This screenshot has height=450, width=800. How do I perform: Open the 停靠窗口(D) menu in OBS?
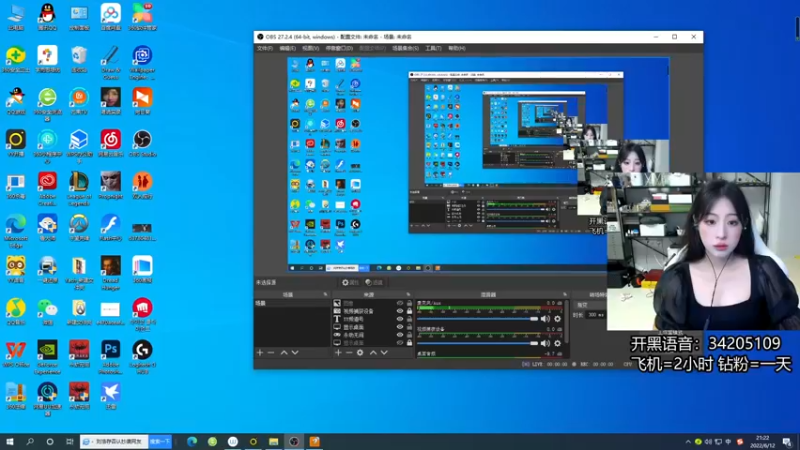(x=339, y=48)
